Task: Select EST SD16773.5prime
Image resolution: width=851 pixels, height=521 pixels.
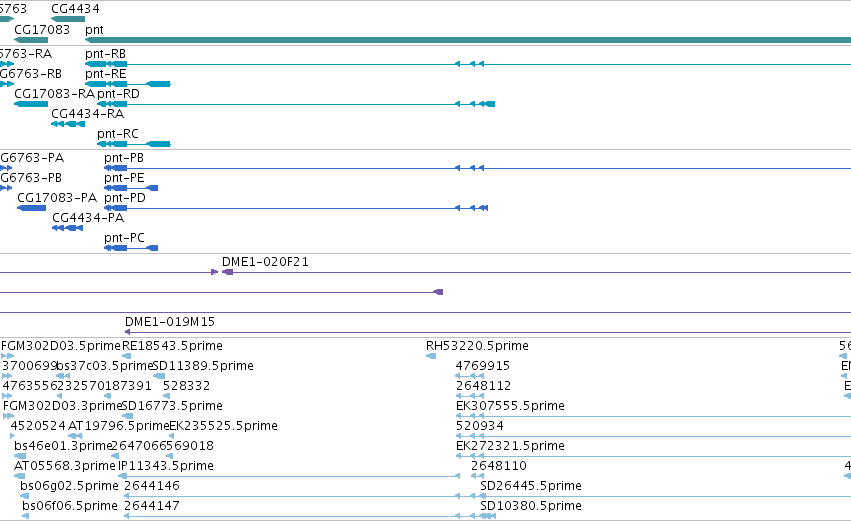Action: click(128, 416)
